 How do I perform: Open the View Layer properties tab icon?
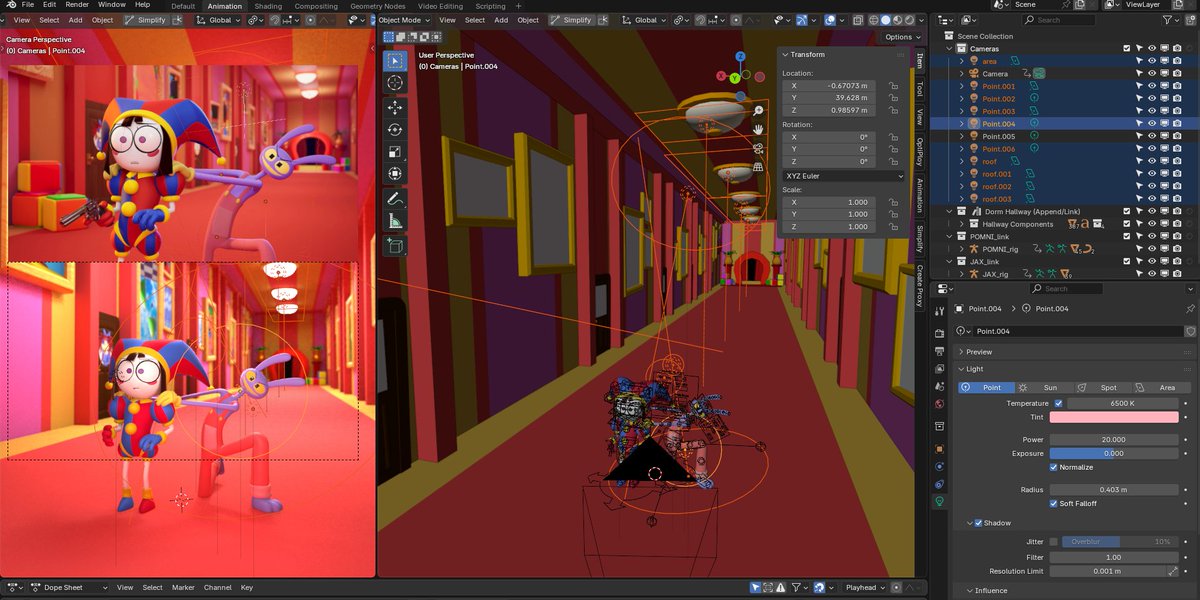click(x=940, y=369)
